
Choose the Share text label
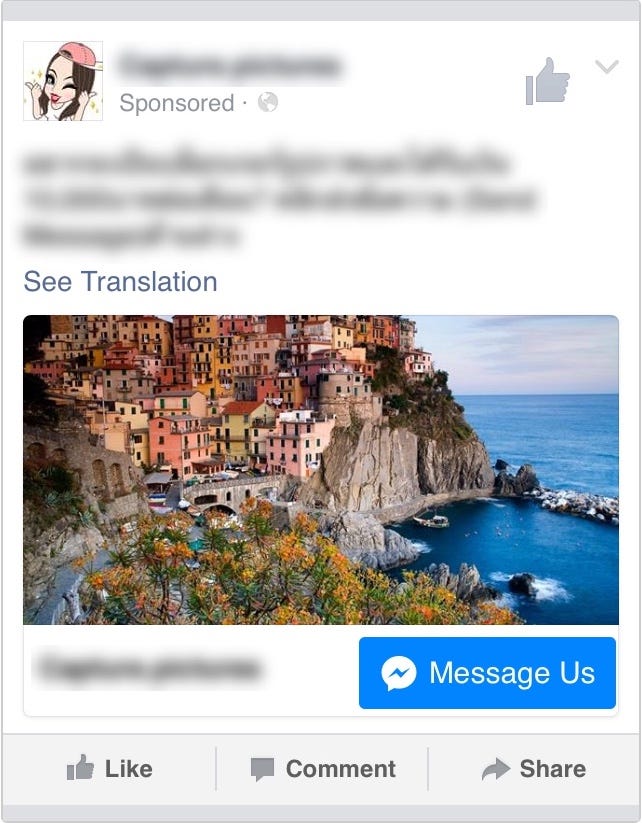click(x=553, y=769)
